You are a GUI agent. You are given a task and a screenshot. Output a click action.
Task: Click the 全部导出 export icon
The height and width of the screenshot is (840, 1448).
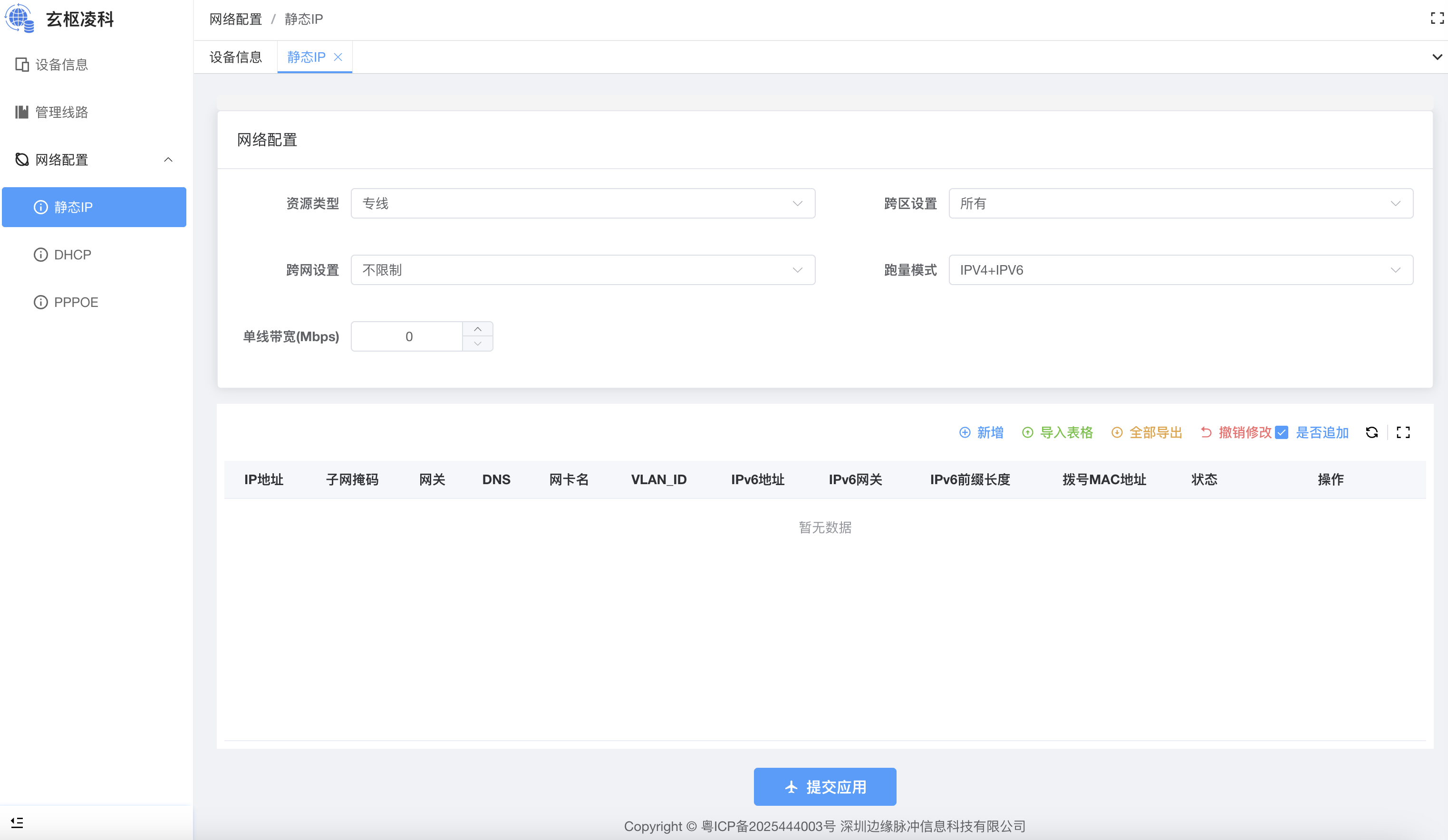[x=1117, y=432]
